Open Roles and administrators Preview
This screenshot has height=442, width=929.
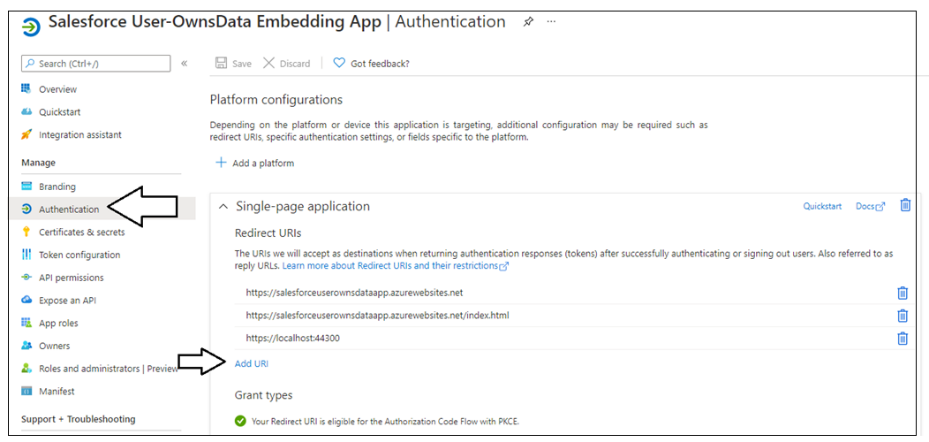108,369
